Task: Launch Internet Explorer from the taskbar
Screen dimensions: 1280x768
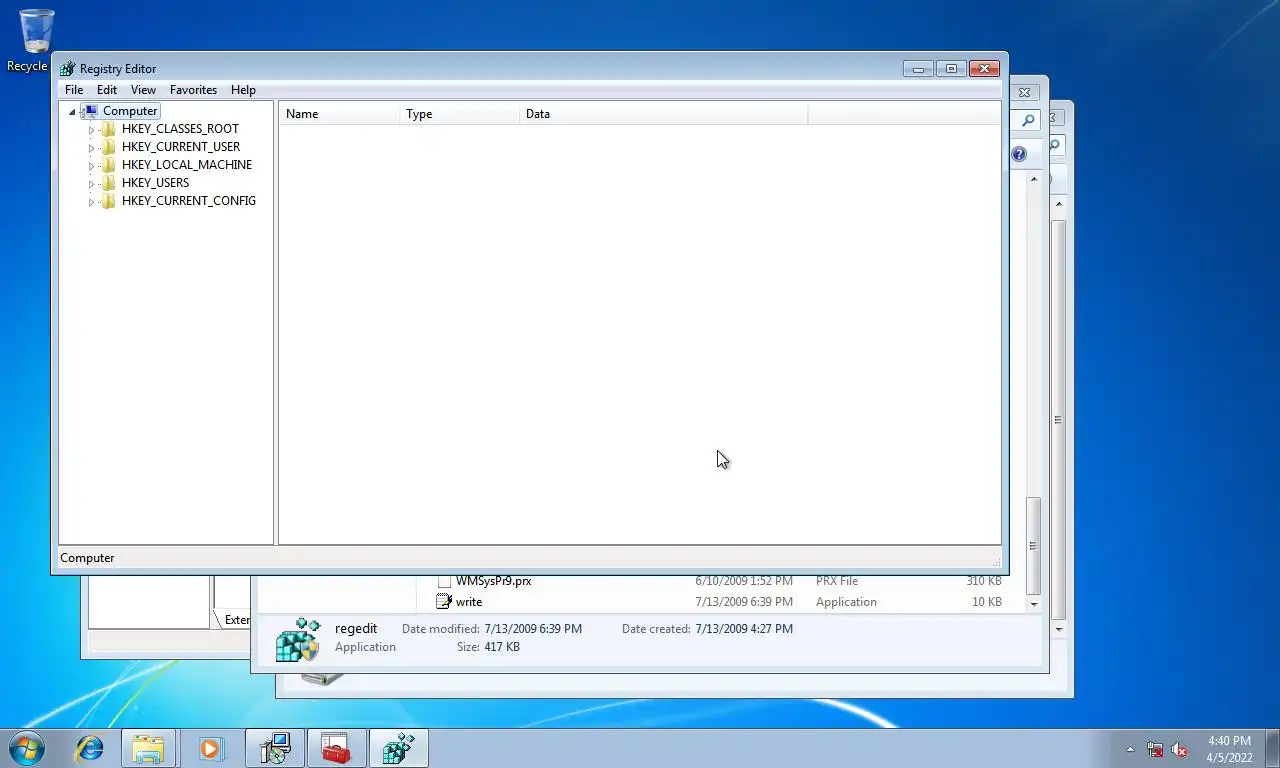Action: pos(90,748)
